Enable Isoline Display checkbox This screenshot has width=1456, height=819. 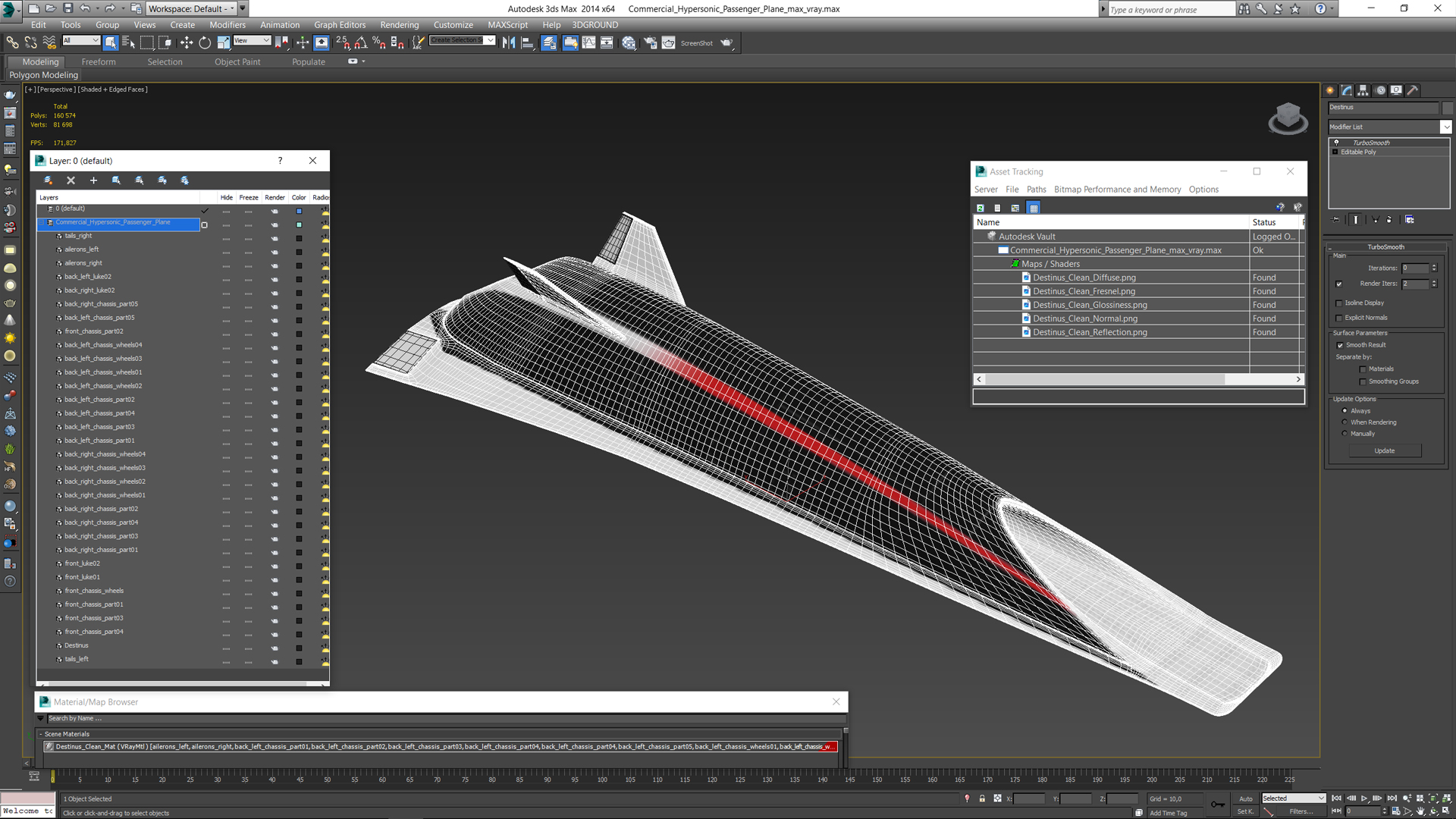[1339, 303]
